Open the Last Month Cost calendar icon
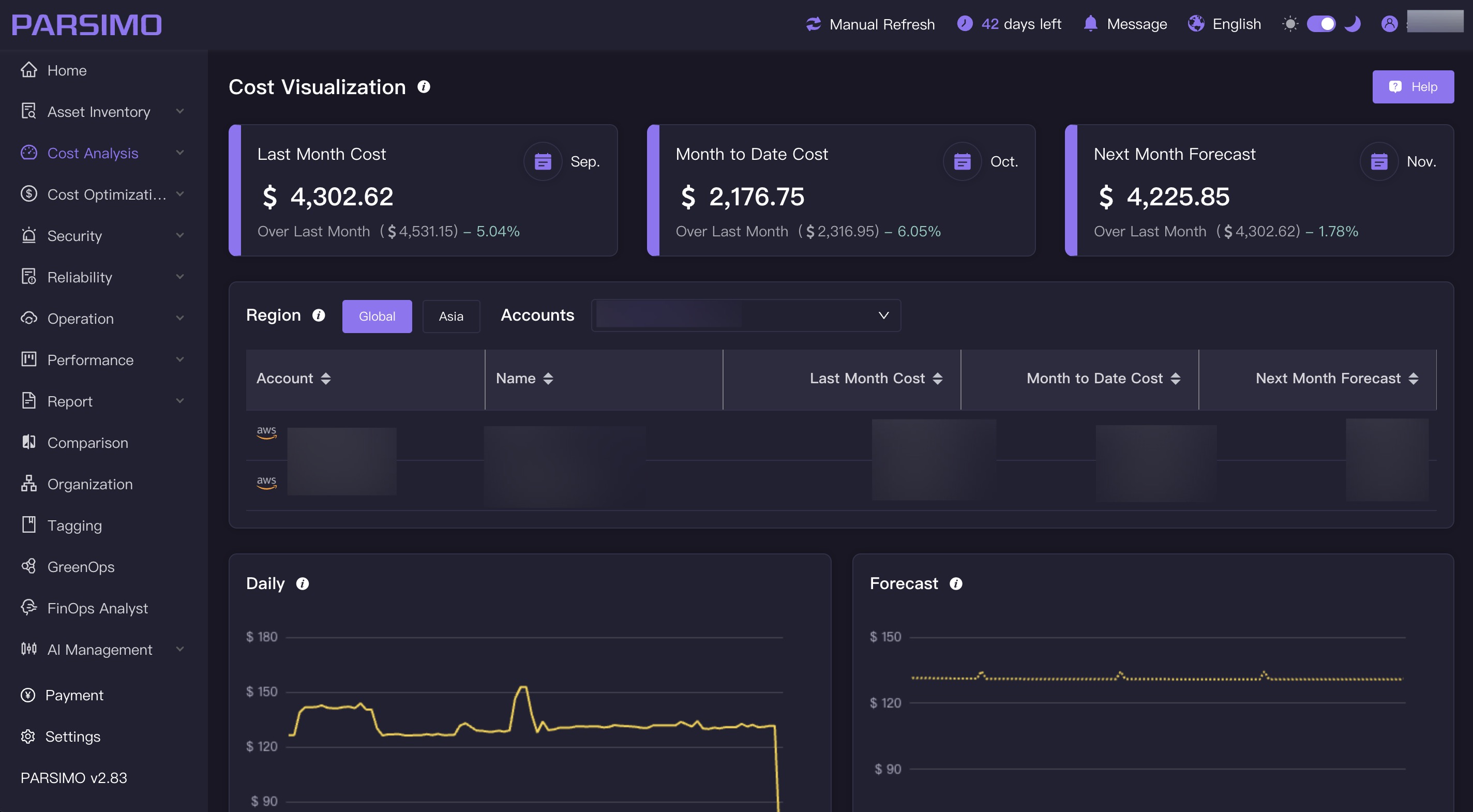 (x=543, y=161)
